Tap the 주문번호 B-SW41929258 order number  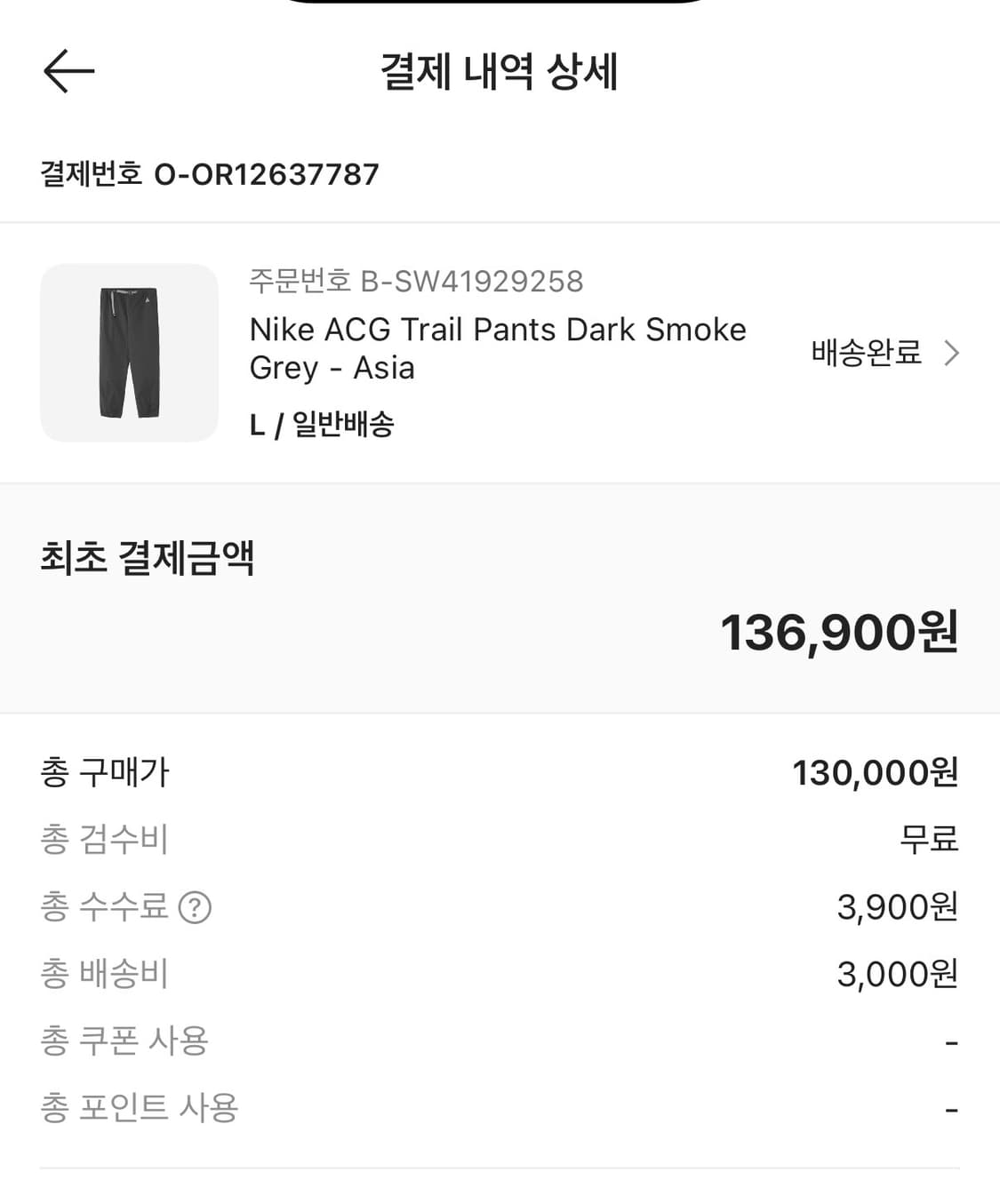coord(416,282)
